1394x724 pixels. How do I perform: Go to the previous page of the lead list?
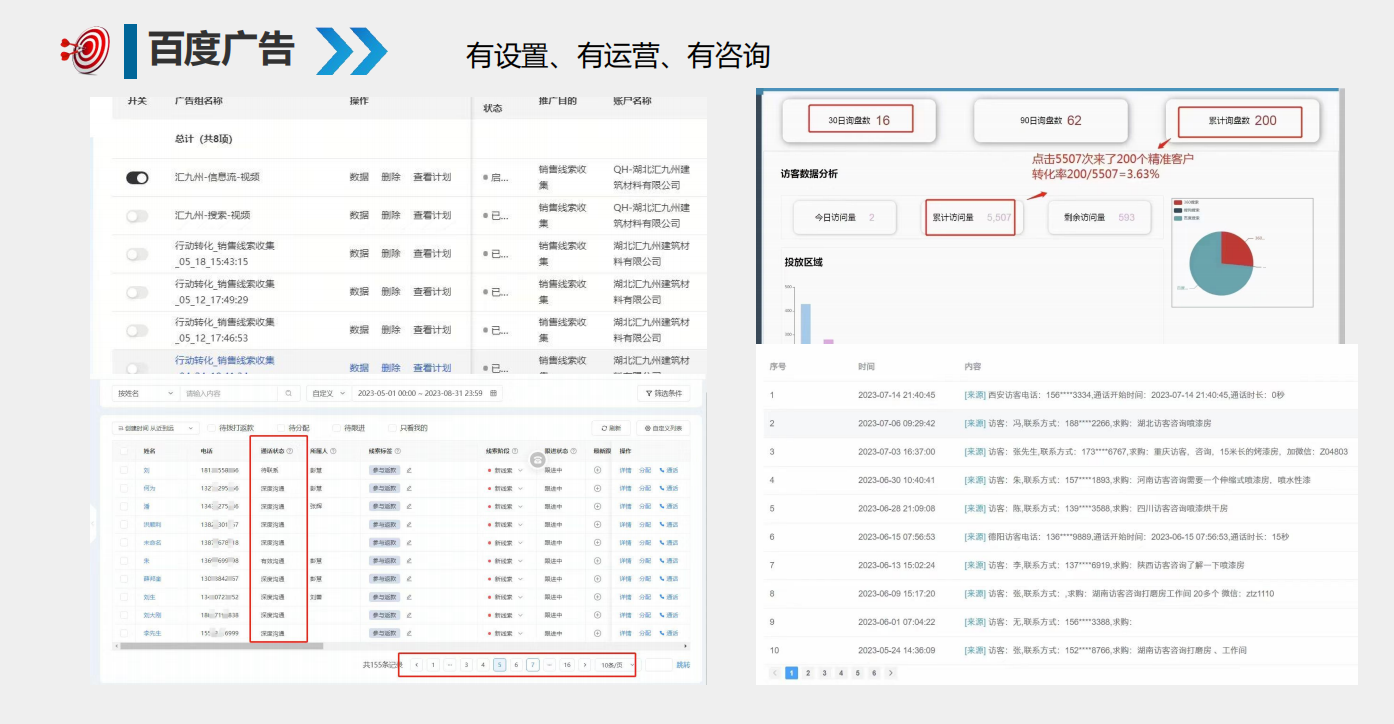(x=416, y=665)
